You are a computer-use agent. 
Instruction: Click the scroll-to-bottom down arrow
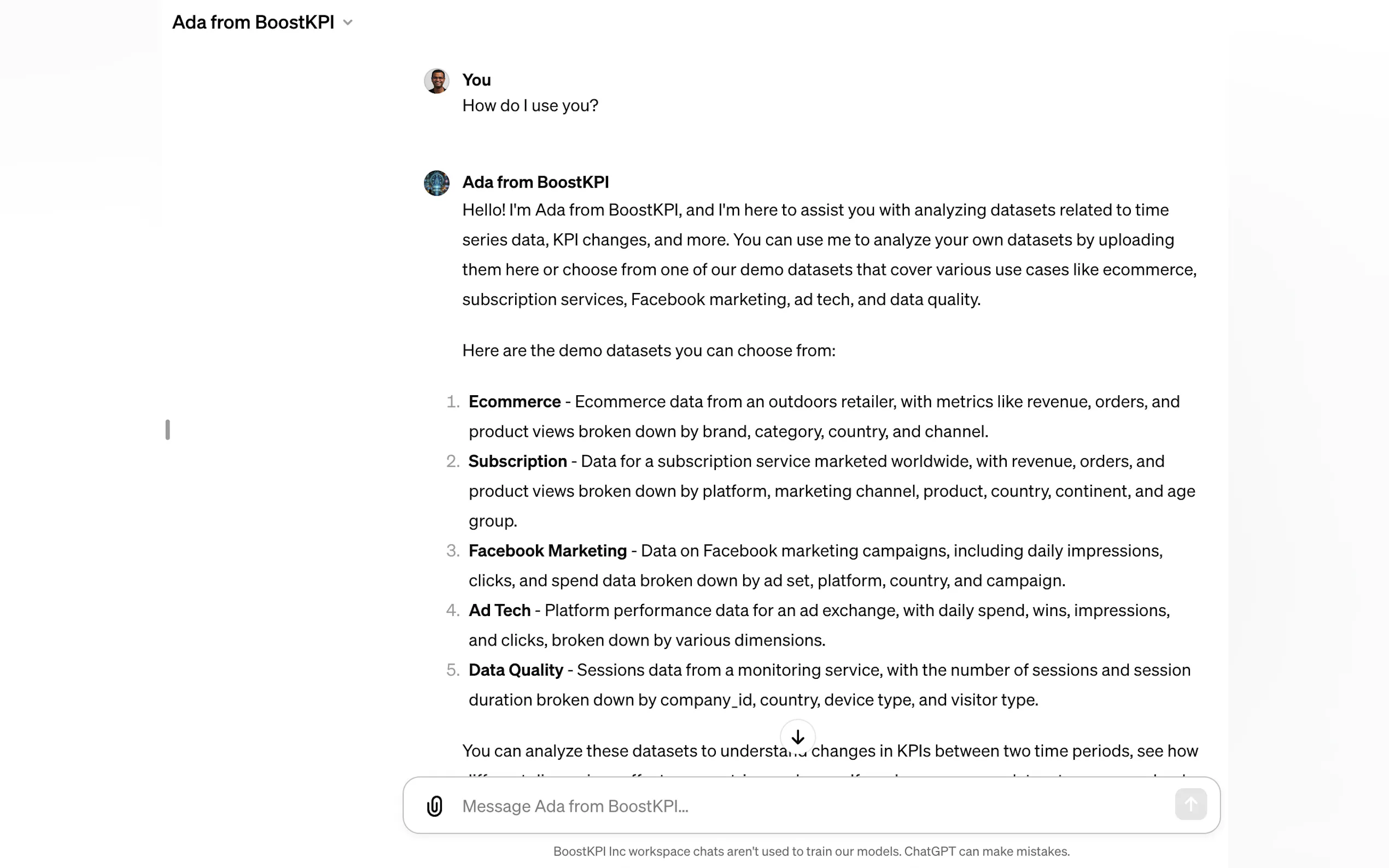pyautogui.click(x=797, y=736)
